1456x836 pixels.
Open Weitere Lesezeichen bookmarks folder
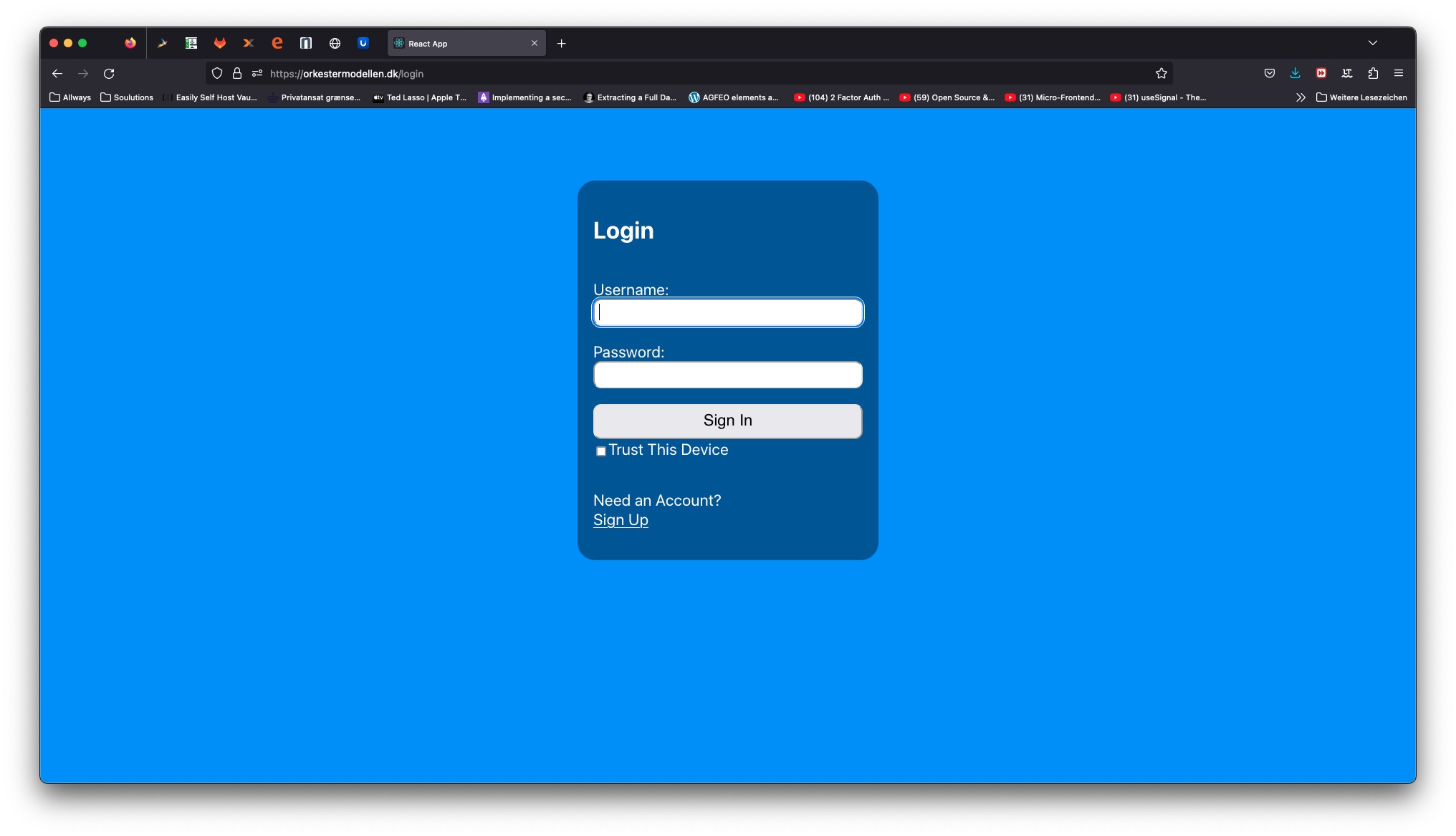coord(1361,97)
